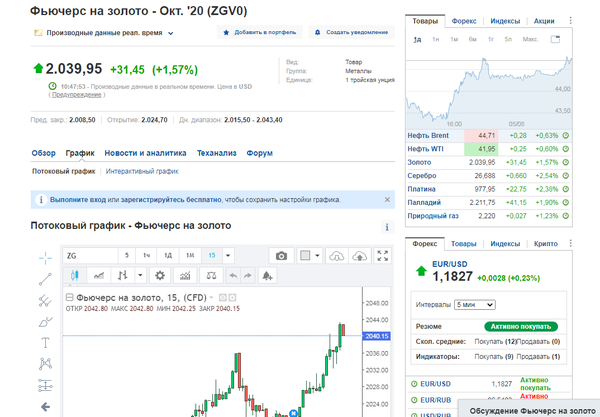Switch chart style to bars
This screenshot has height=417, width=600.
click(x=122, y=275)
